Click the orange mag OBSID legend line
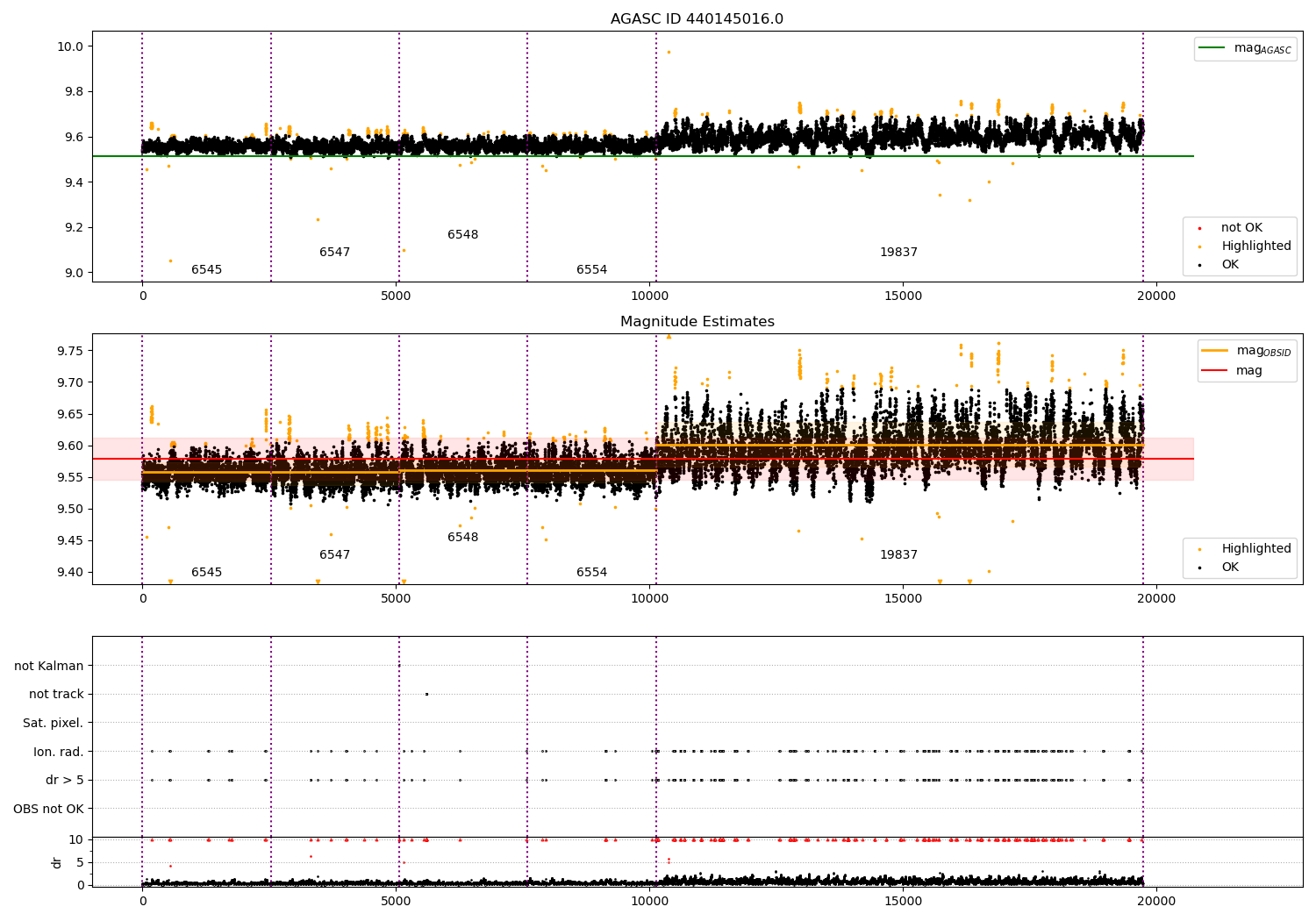The width and height of the screenshot is (1316, 921). pos(1214,351)
